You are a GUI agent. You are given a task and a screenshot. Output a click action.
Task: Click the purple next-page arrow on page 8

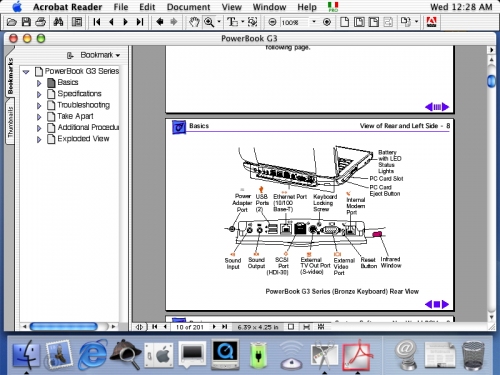[x=446, y=304]
